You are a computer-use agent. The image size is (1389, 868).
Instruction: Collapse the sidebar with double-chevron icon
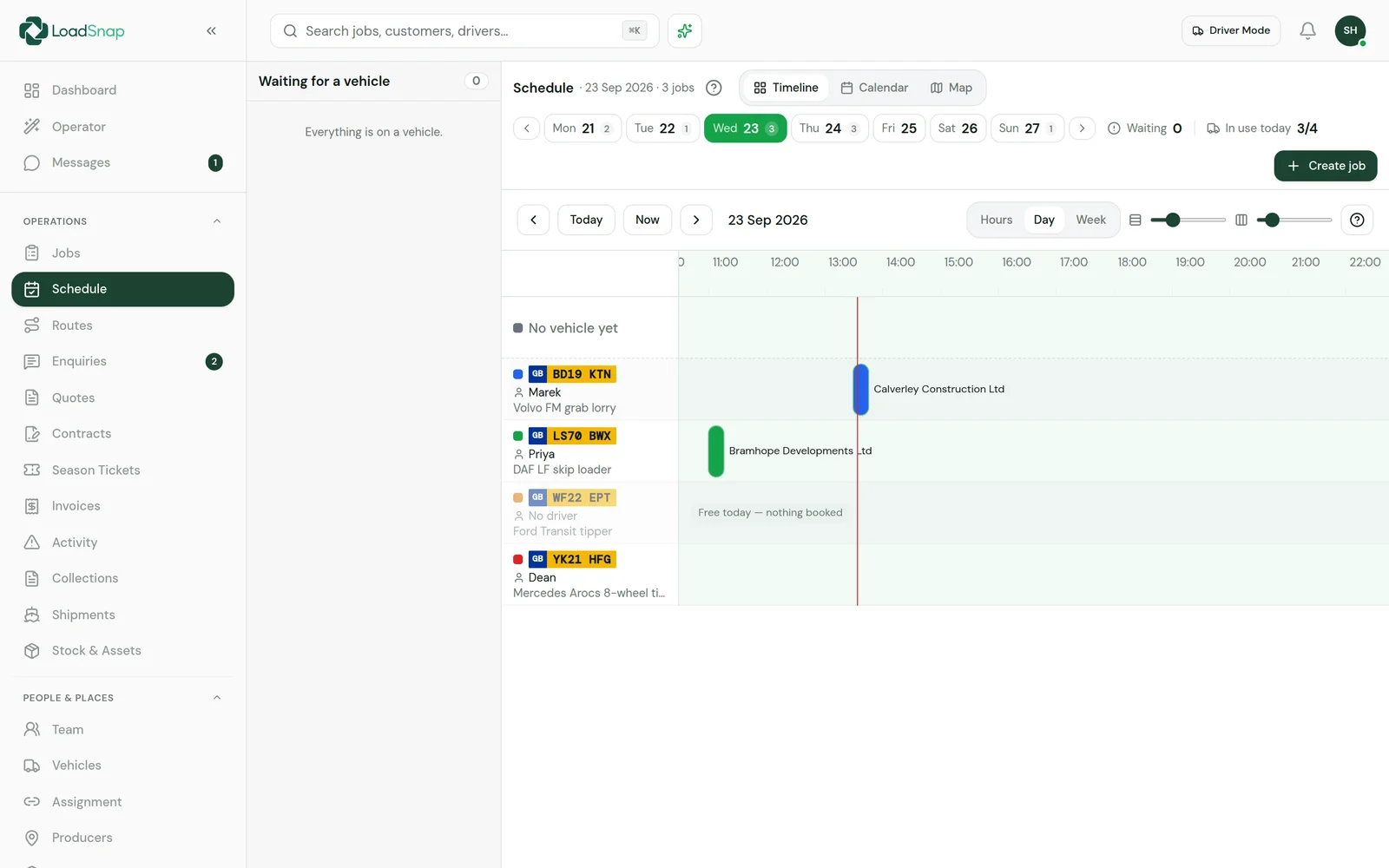click(x=211, y=30)
